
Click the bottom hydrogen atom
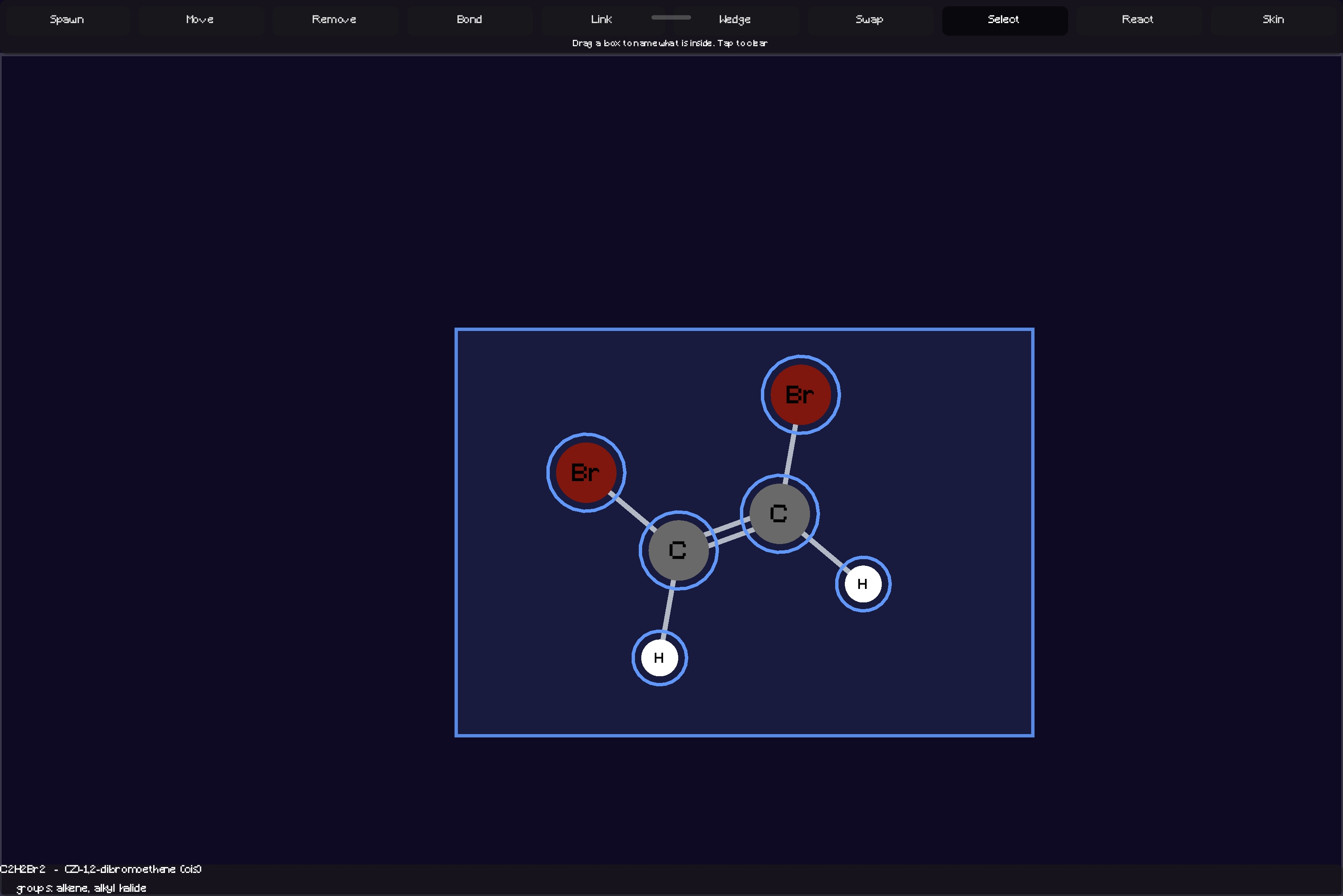click(x=659, y=658)
